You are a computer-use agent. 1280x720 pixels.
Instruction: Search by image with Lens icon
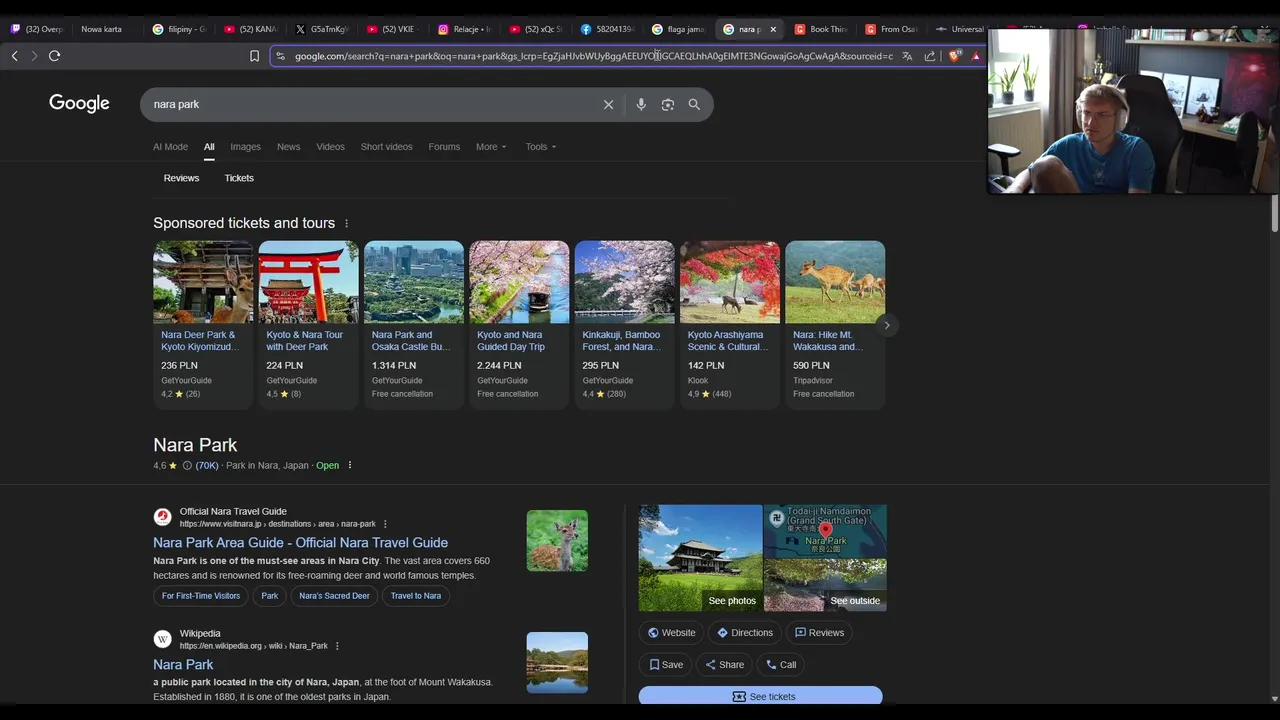point(668,104)
